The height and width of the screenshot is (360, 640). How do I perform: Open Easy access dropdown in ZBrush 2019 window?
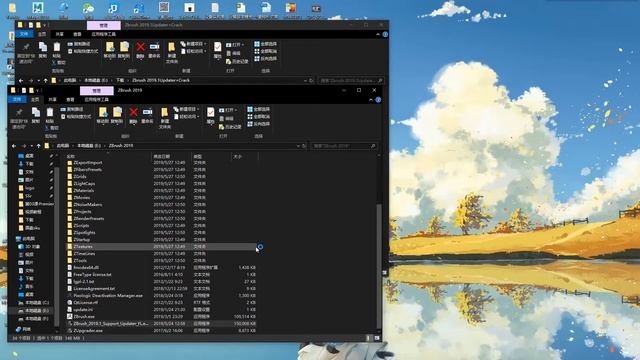187,117
